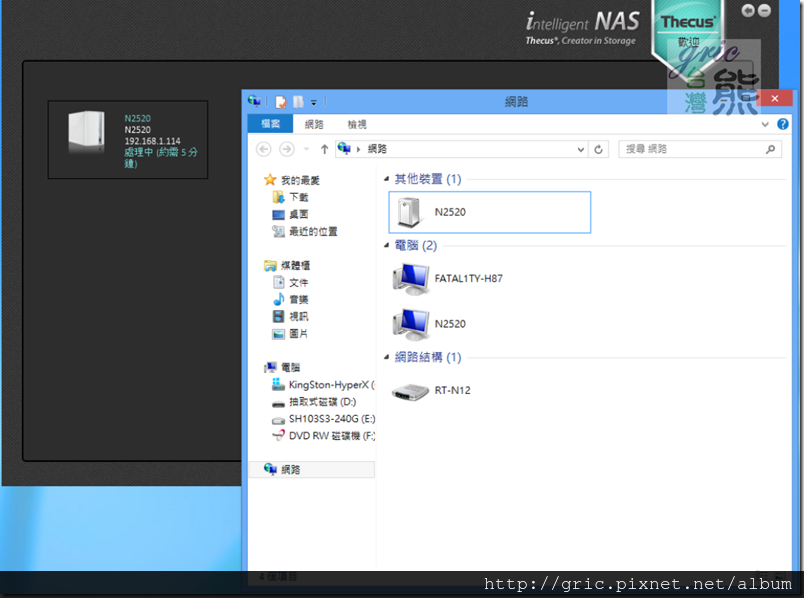Viewport: 804px width, 598px height.
Task: Open the 視訊 library
Action: (x=290, y=316)
